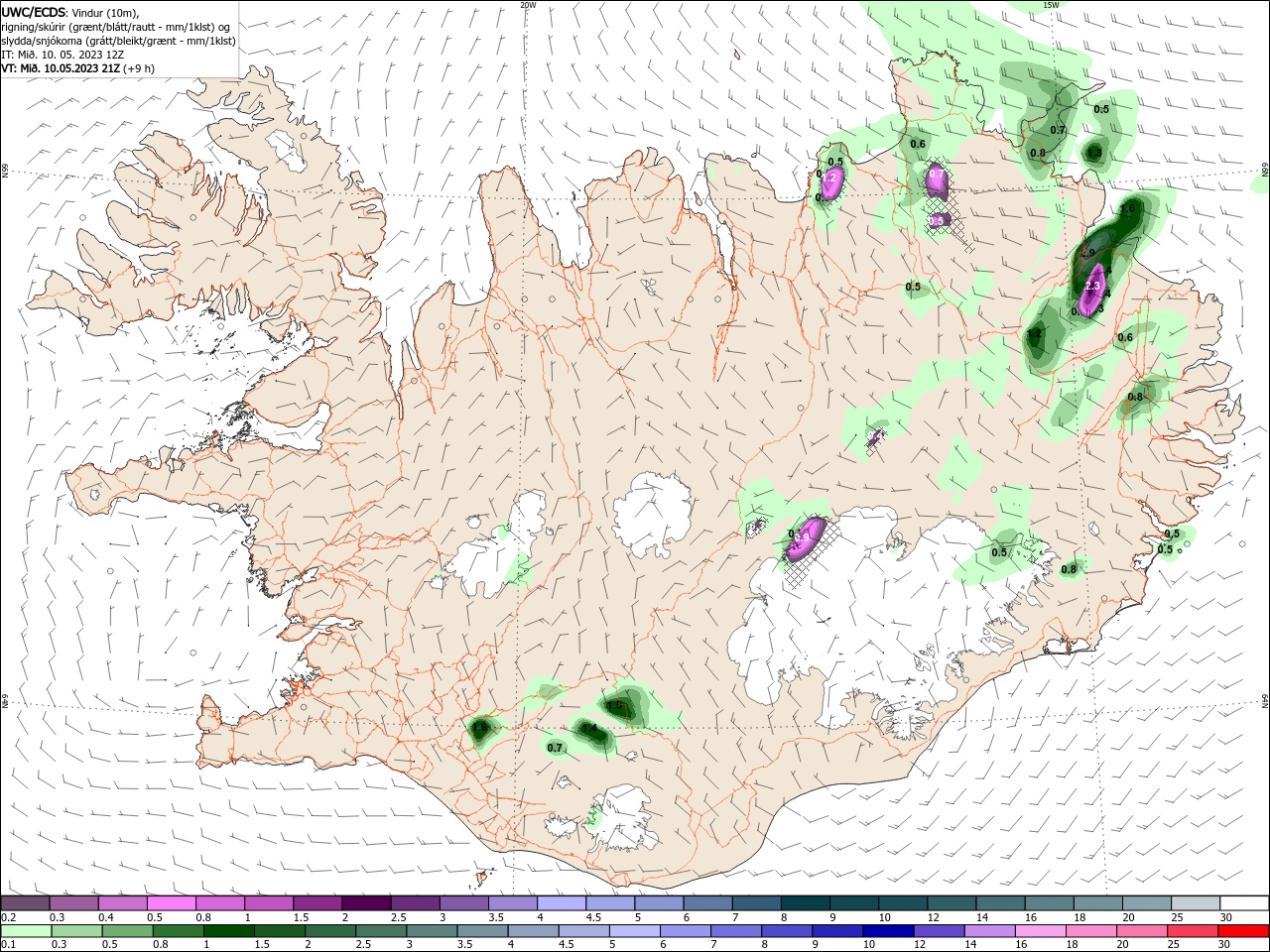The height and width of the screenshot is (952, 1270).
Task: Select the royal blue 9 swatch, lower legend row
Action: click(837, 931)
